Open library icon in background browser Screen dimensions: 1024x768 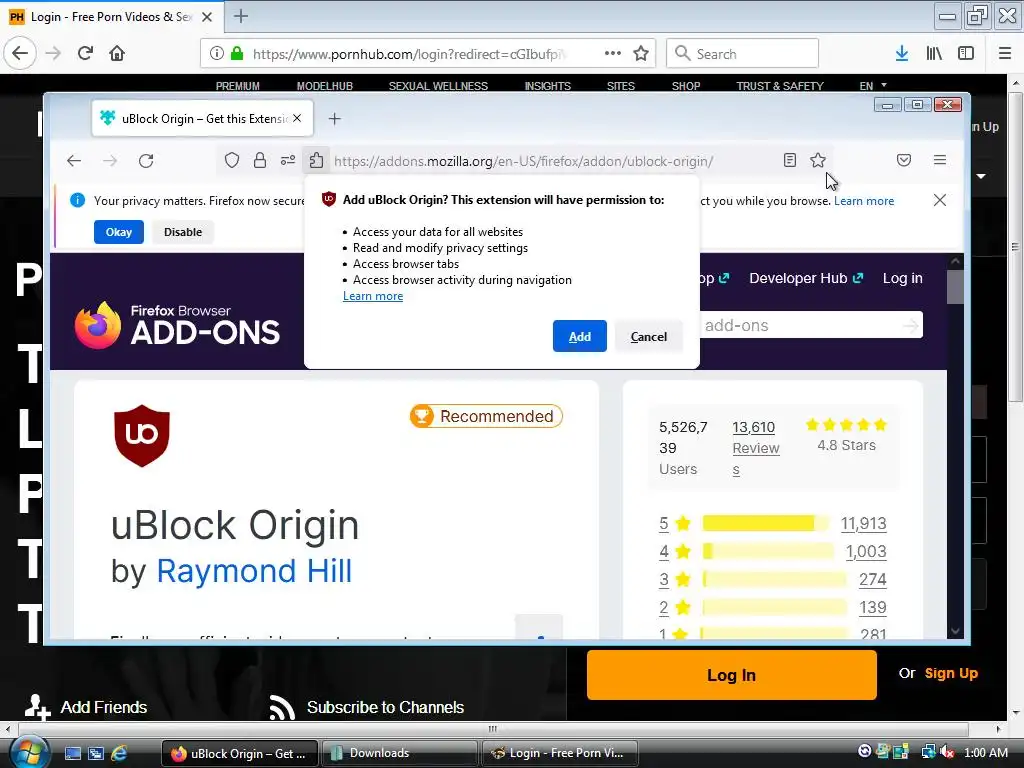pos(934,54)
